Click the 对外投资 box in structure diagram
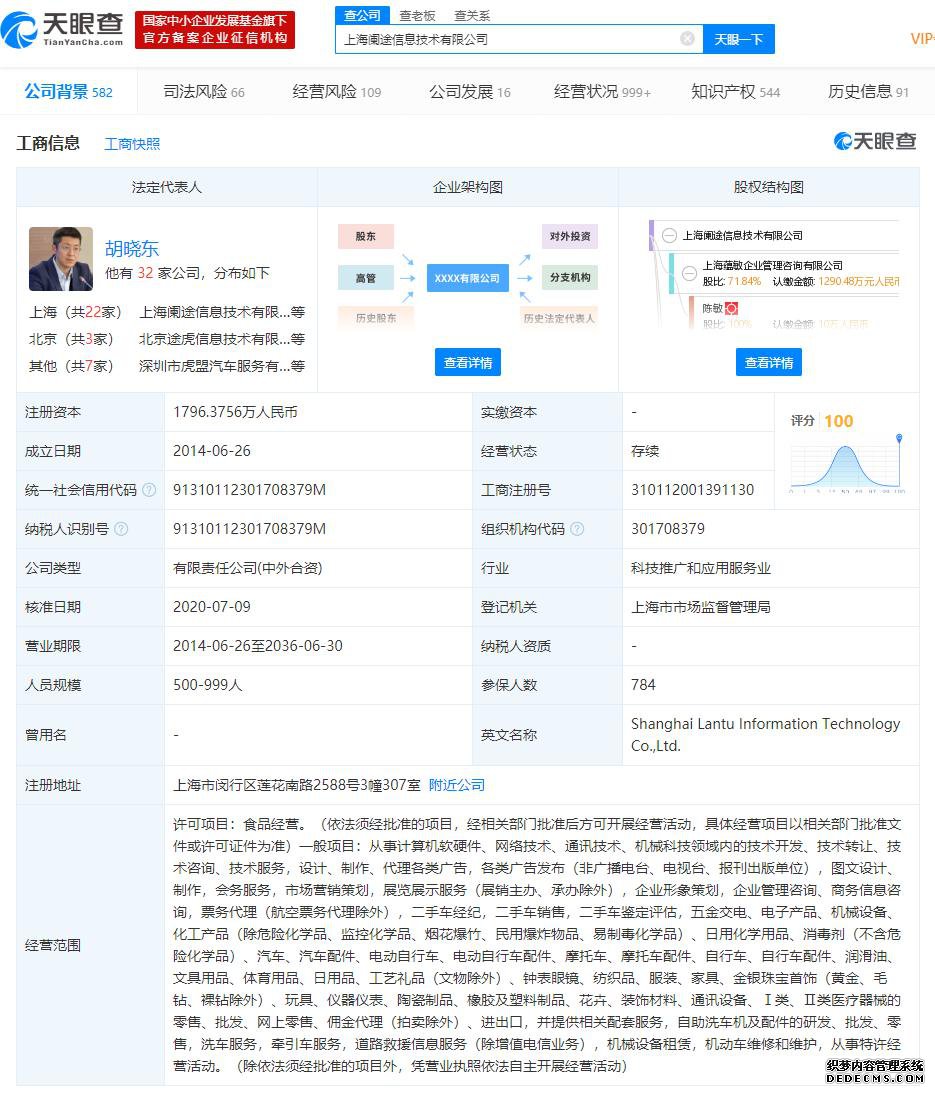Image resolution: width=935 pixels, height=1093 pixels. [570, 236]
